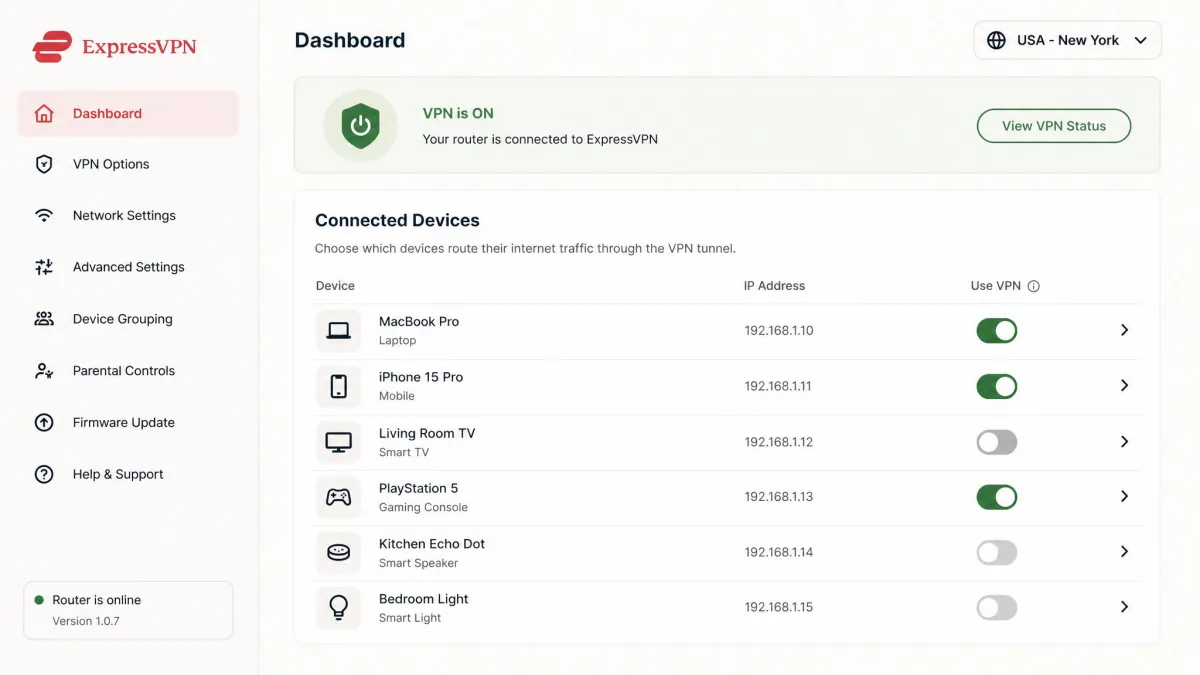
Task: Click the Use VPN column header text
Action: coord(996,286)
